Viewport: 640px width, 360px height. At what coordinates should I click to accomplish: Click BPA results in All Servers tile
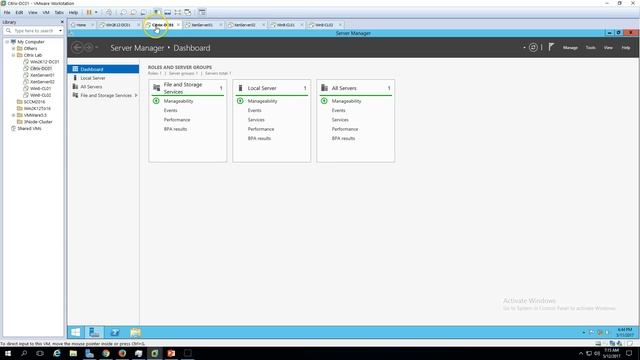coord(343,138)
